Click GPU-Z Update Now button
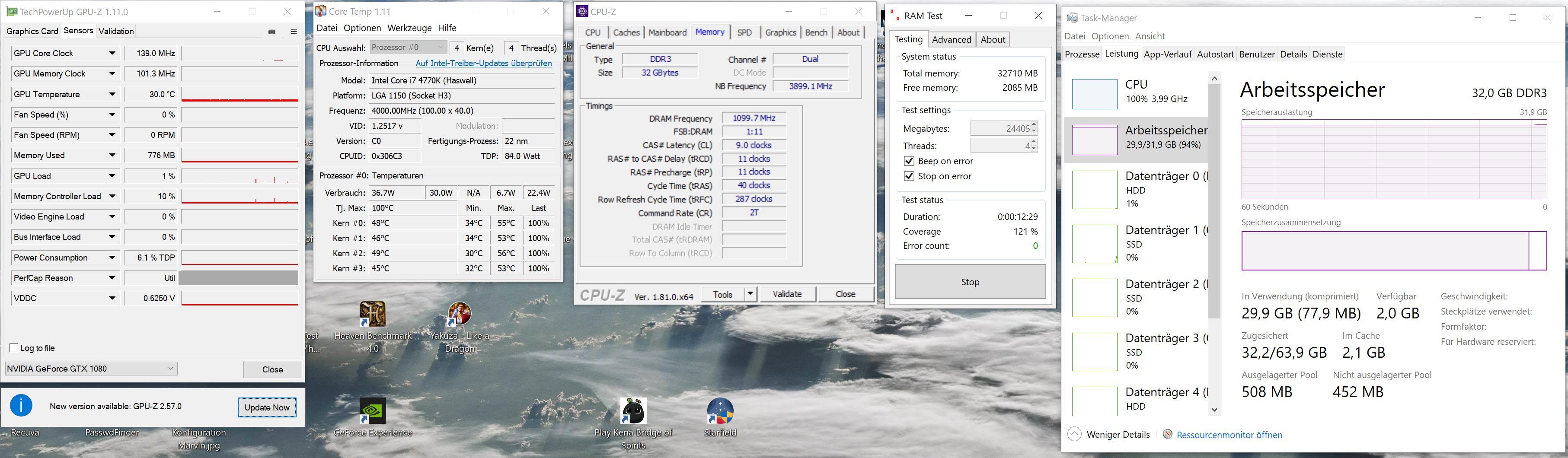The image size is (1568, 458). tap(267, 407)
